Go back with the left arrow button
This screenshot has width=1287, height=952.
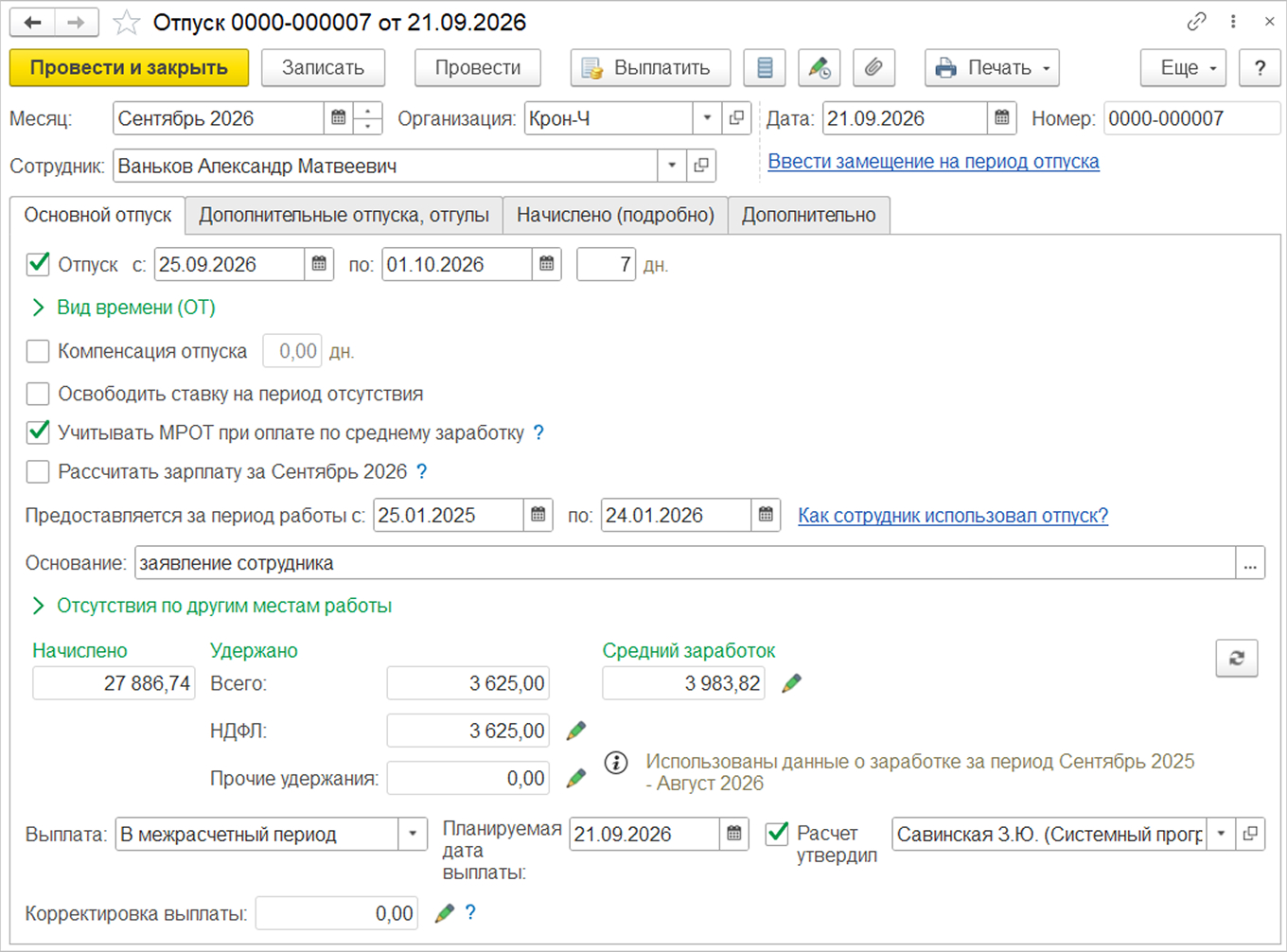[x=32, y=22]
